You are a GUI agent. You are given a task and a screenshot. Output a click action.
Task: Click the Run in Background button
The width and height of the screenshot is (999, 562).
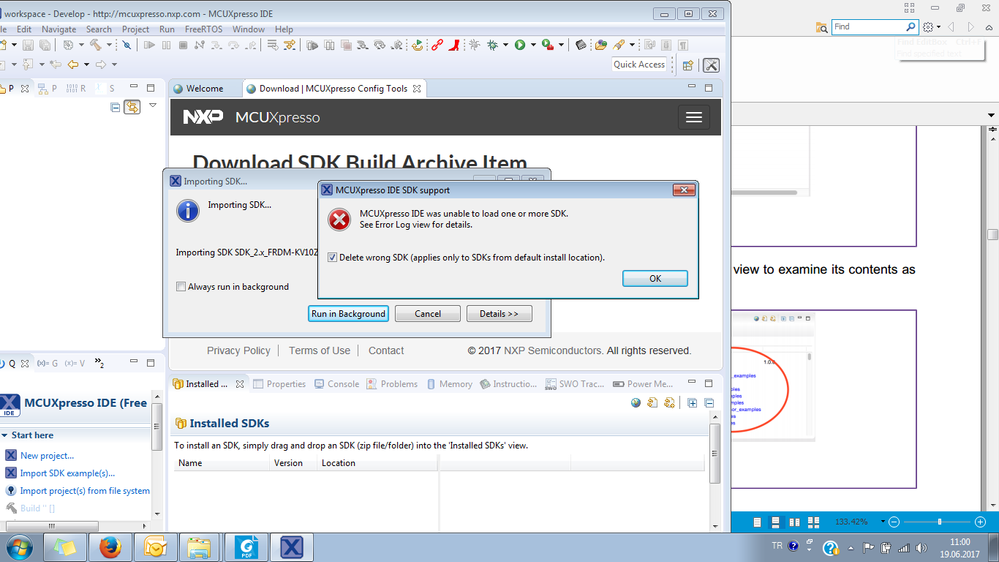click(348, 313)
